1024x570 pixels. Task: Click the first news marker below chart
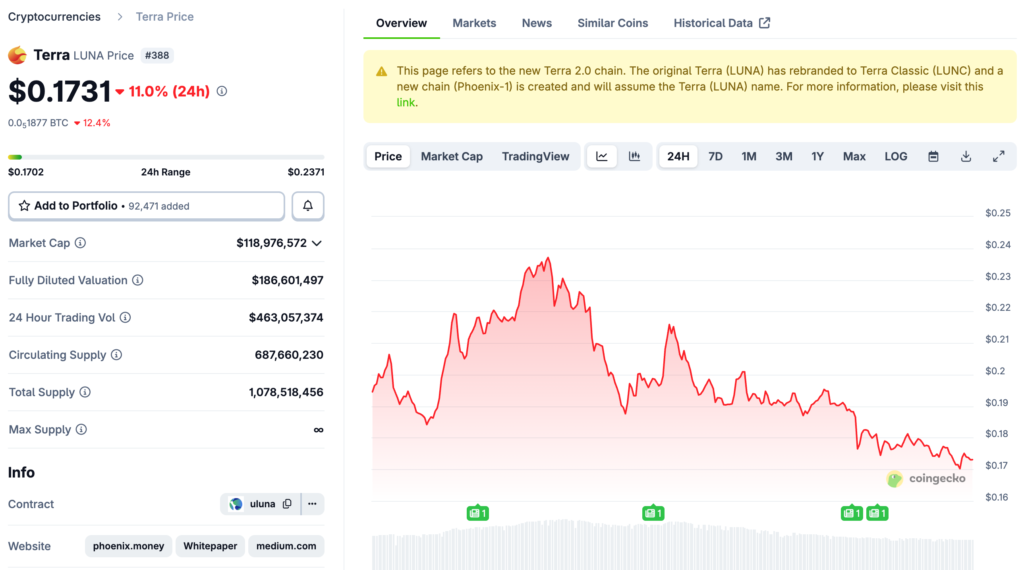pos(477,513)
